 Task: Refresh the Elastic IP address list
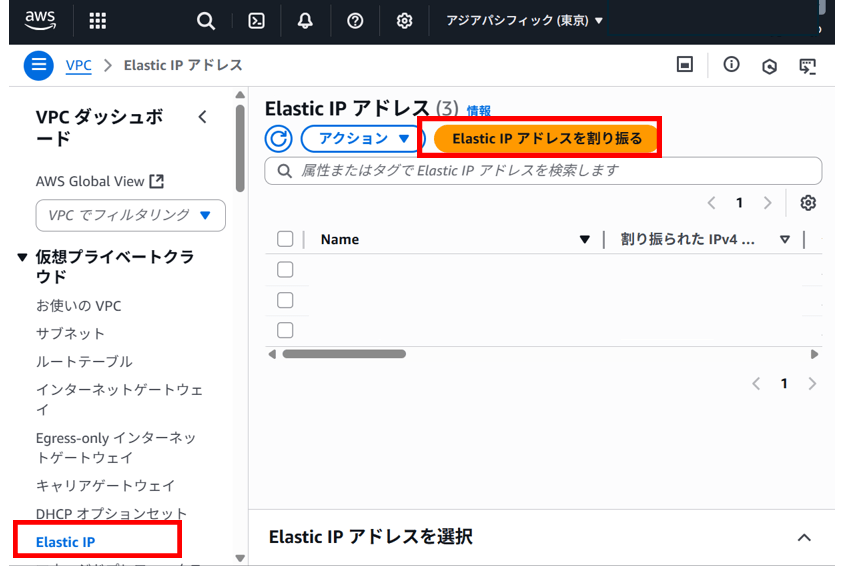click(278, 139)
